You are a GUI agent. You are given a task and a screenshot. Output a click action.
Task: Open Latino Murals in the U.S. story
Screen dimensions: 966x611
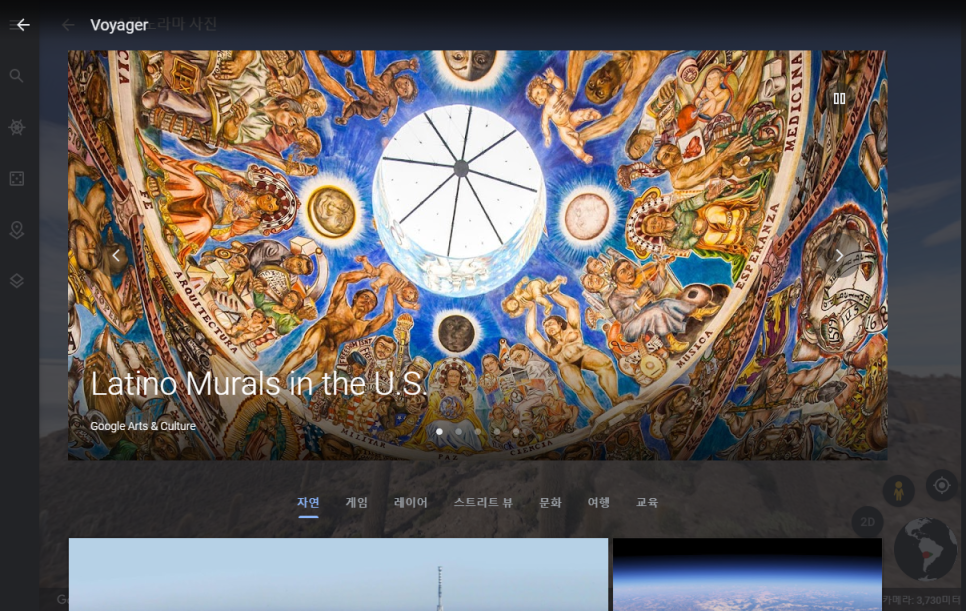click(x=259, y=384)
